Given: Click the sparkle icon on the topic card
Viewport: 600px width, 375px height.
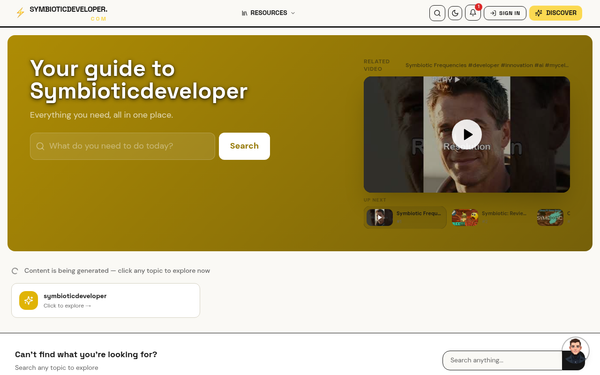Looking at the screenshot, I should click(29, 300).
